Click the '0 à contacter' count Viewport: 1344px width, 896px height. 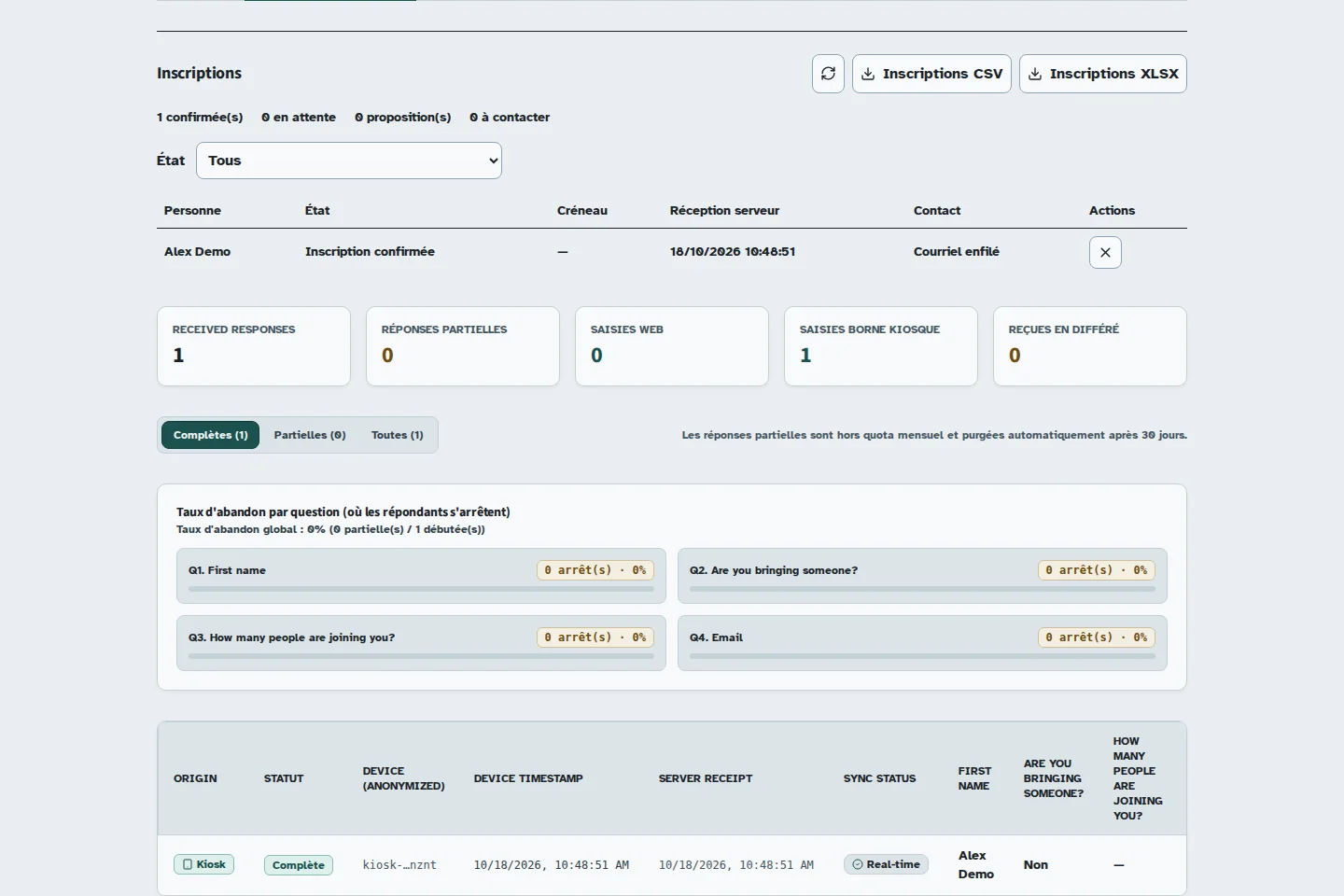click(x=510, y=118)
